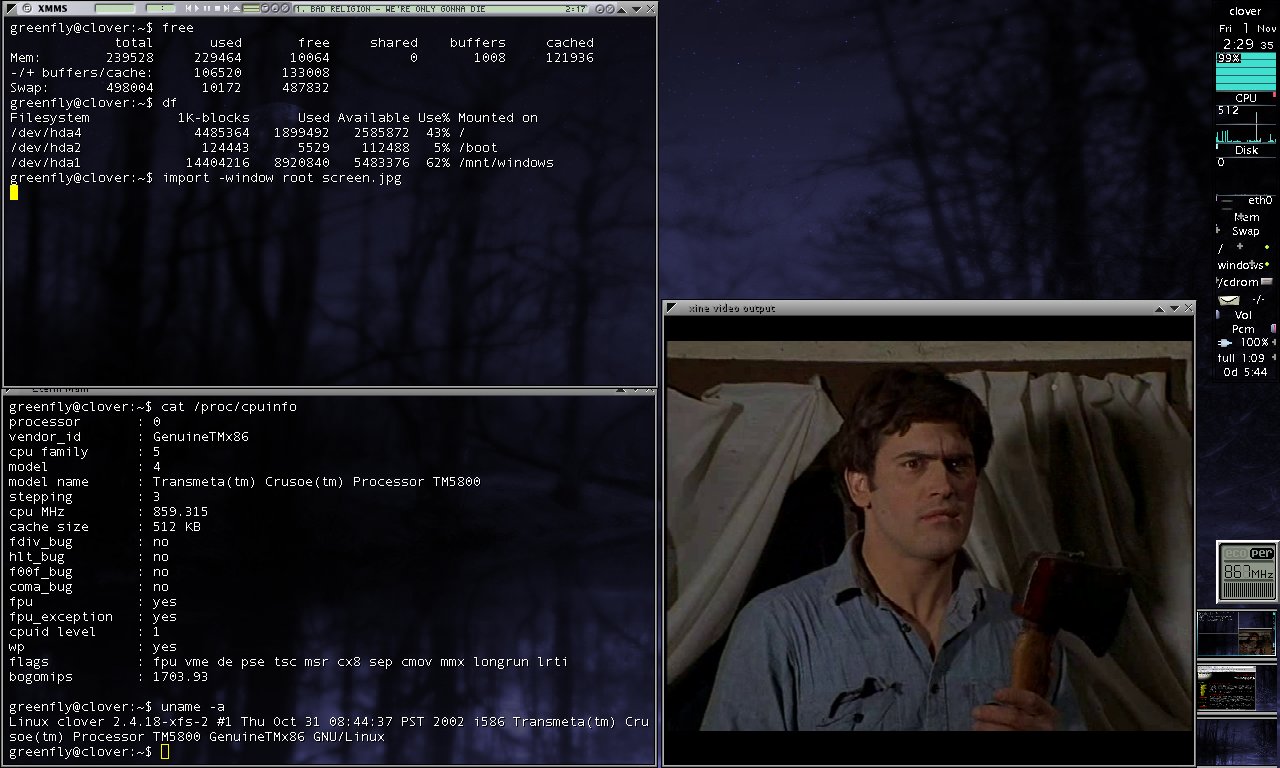
Task: Stop playback in the XMMS bar
Action: click(x=217, y=8)
